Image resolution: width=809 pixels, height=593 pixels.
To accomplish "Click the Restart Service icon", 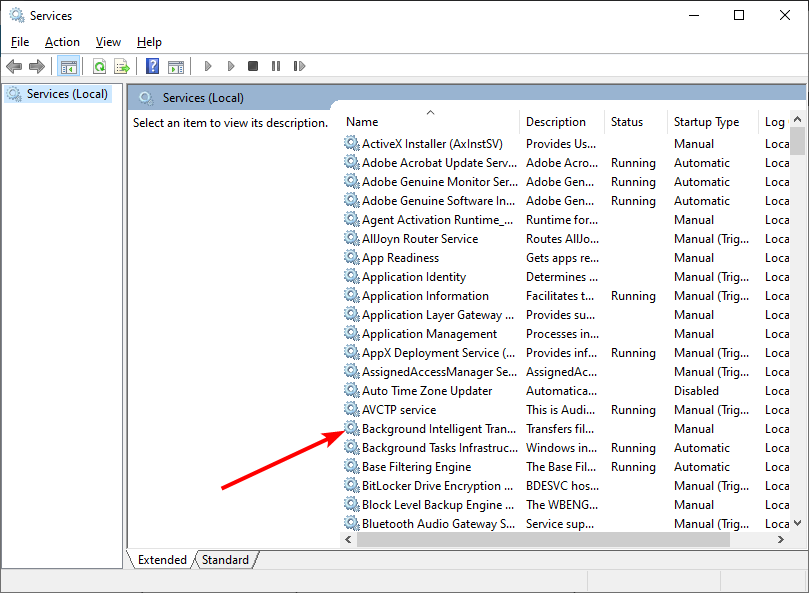I will click(299, 66).
